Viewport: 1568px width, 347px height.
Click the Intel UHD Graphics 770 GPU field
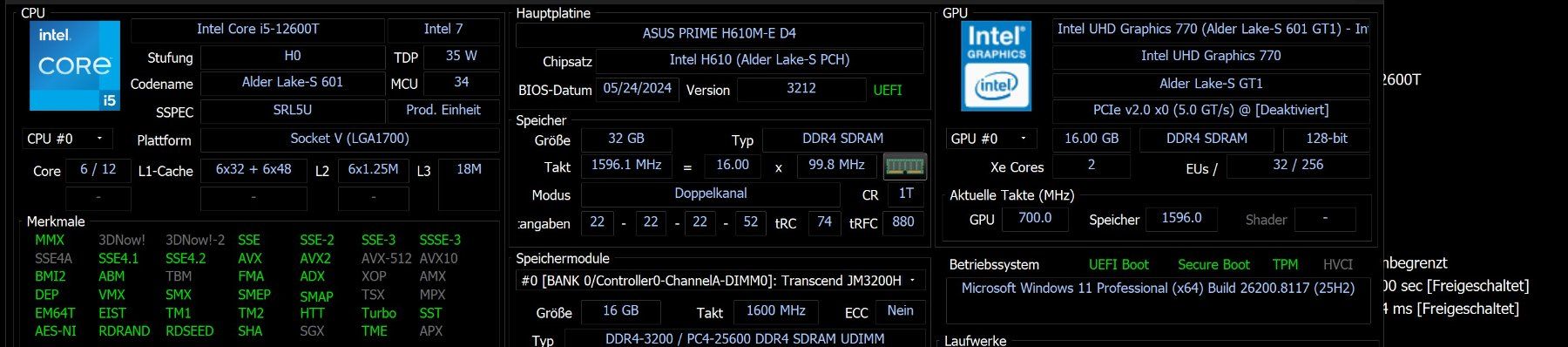pyautogui.click(x=1211, y=56)
